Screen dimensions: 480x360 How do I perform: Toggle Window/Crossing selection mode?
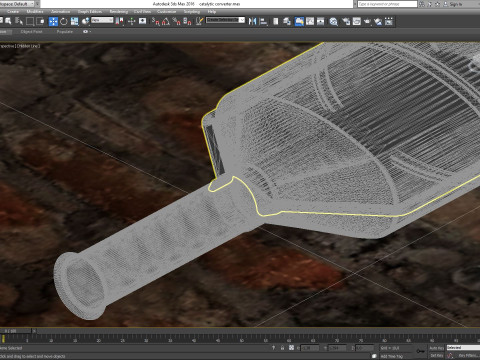[x=40, y=22]
